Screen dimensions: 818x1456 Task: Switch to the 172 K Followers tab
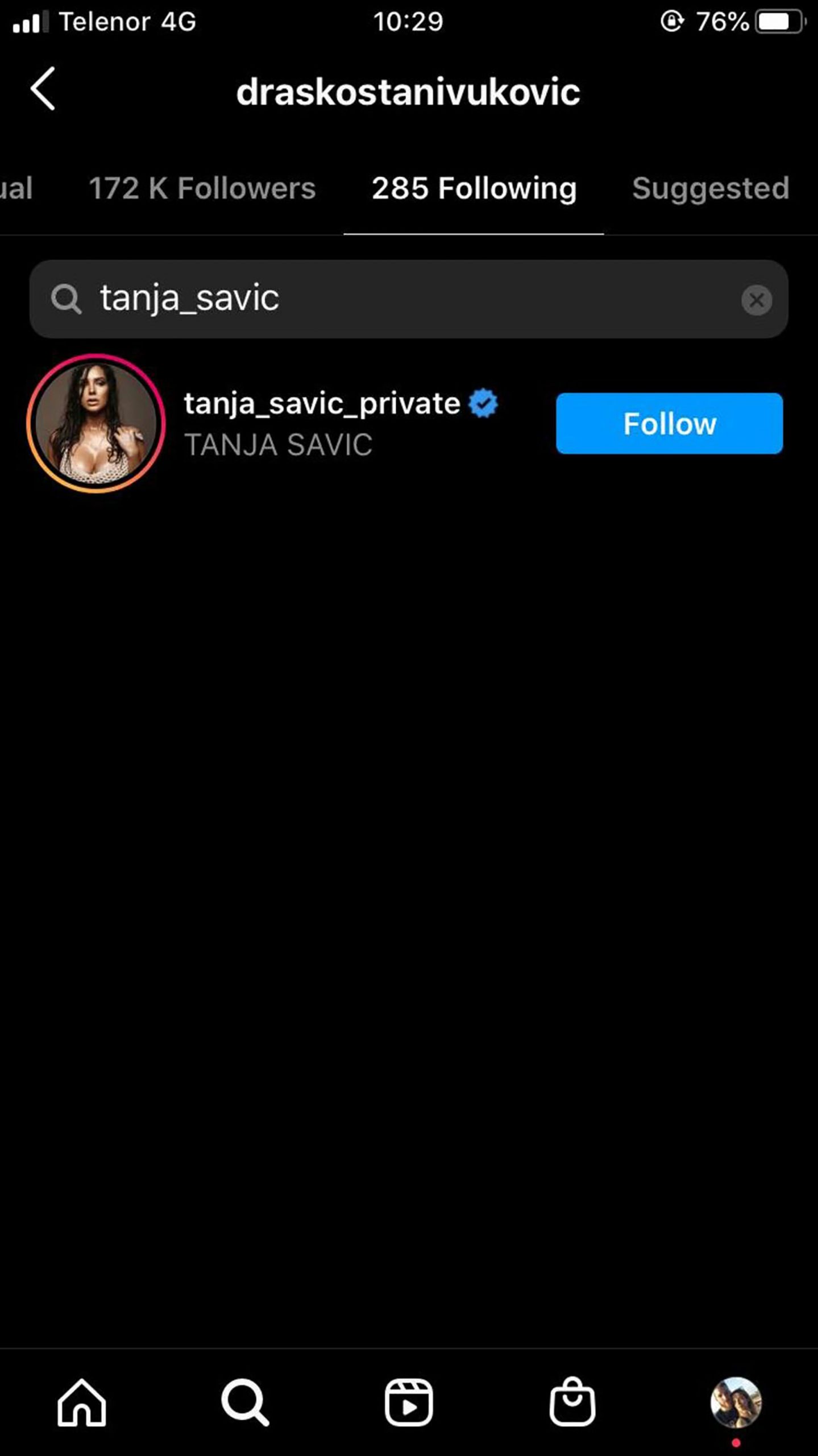(202, 188)
